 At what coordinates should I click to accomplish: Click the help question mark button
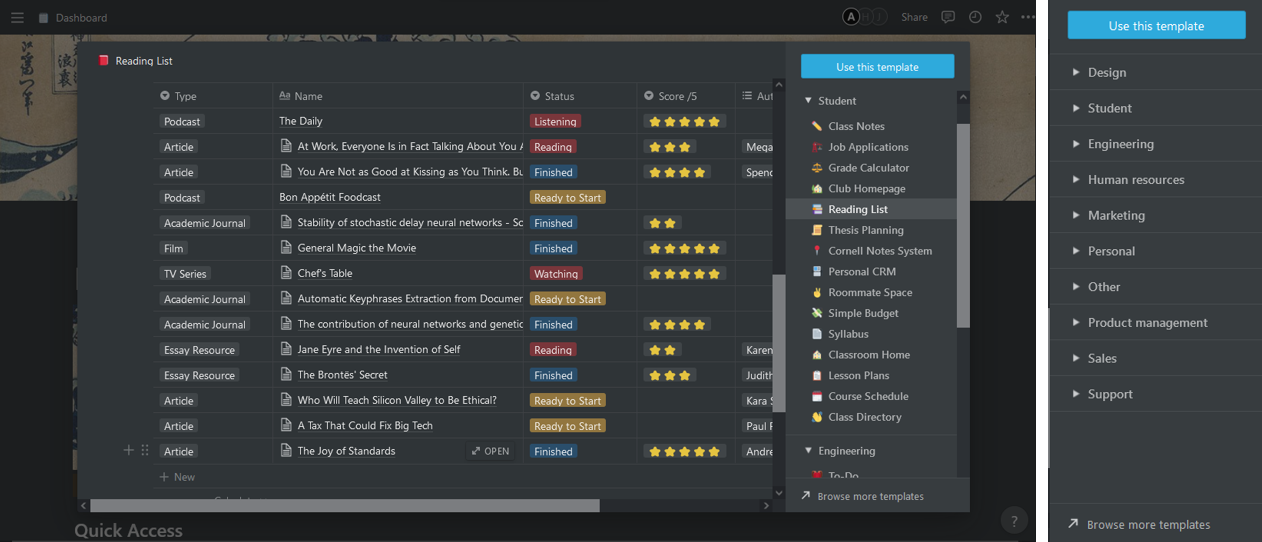click(1014, 520)
